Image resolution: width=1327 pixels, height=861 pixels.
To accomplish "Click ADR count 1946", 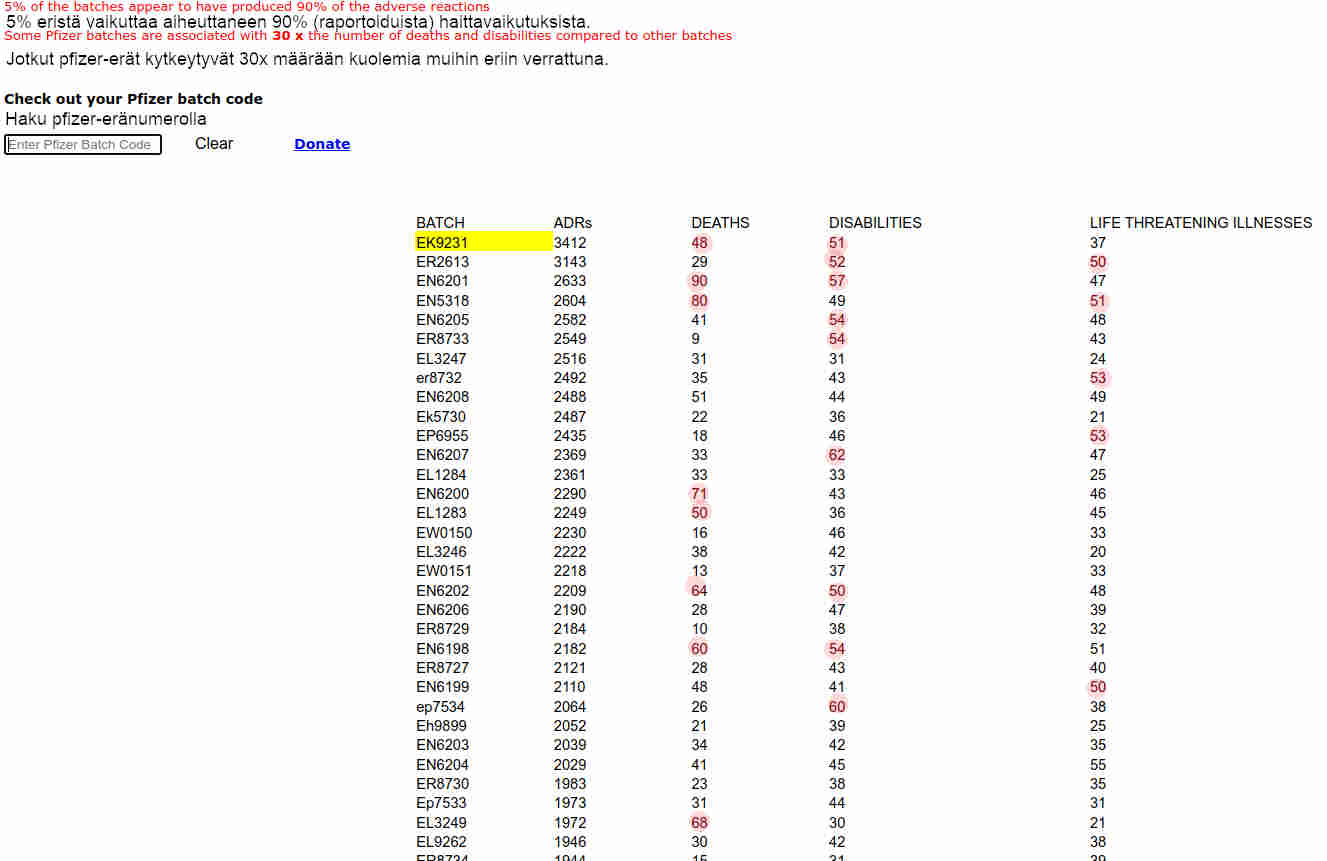I will [570, 842].
